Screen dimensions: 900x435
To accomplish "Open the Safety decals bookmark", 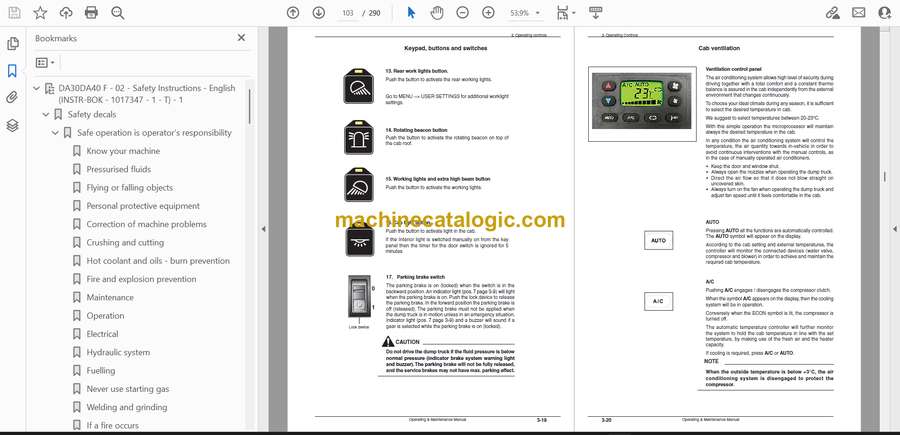I will 92,114.
